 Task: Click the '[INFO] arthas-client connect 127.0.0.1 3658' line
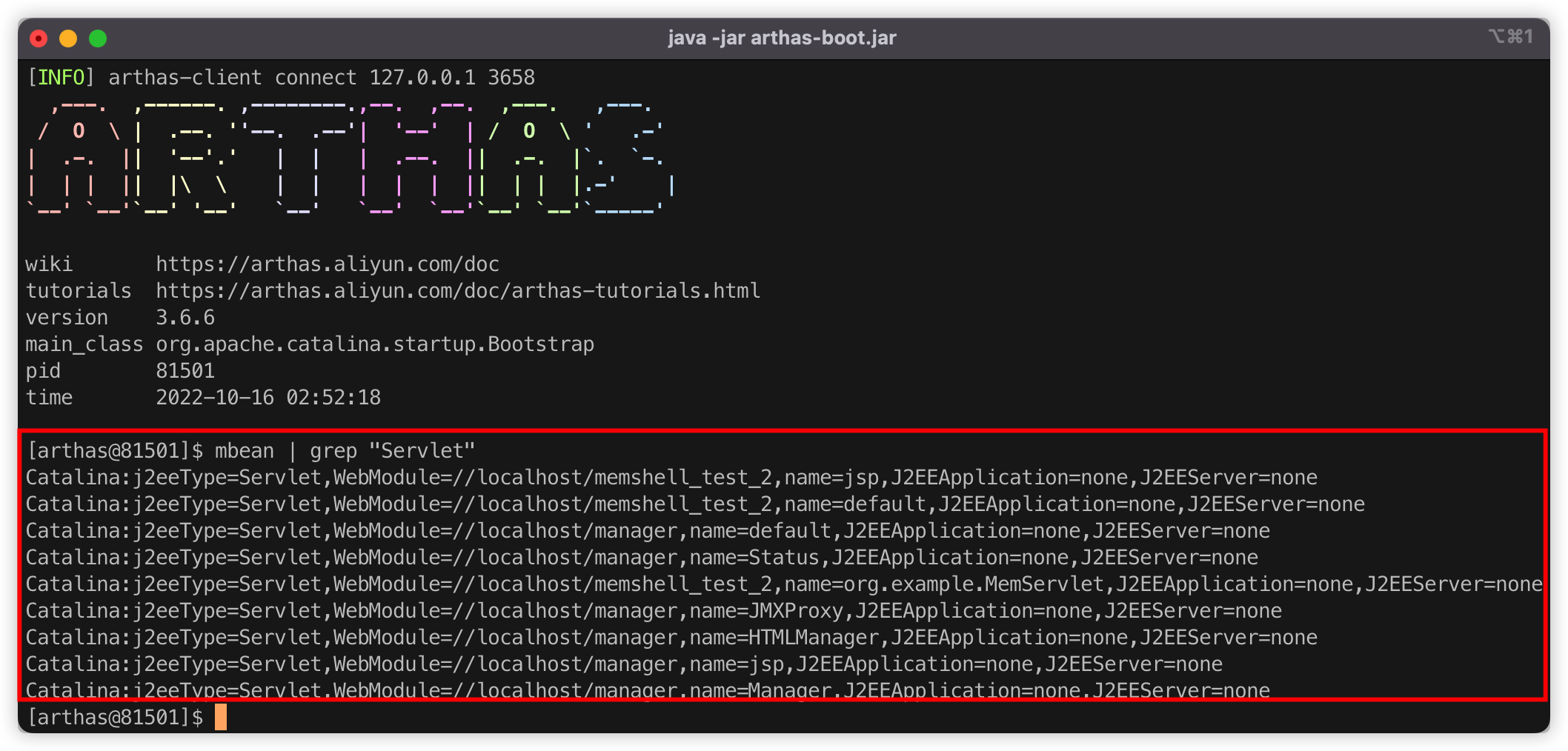tap(281, 78)
